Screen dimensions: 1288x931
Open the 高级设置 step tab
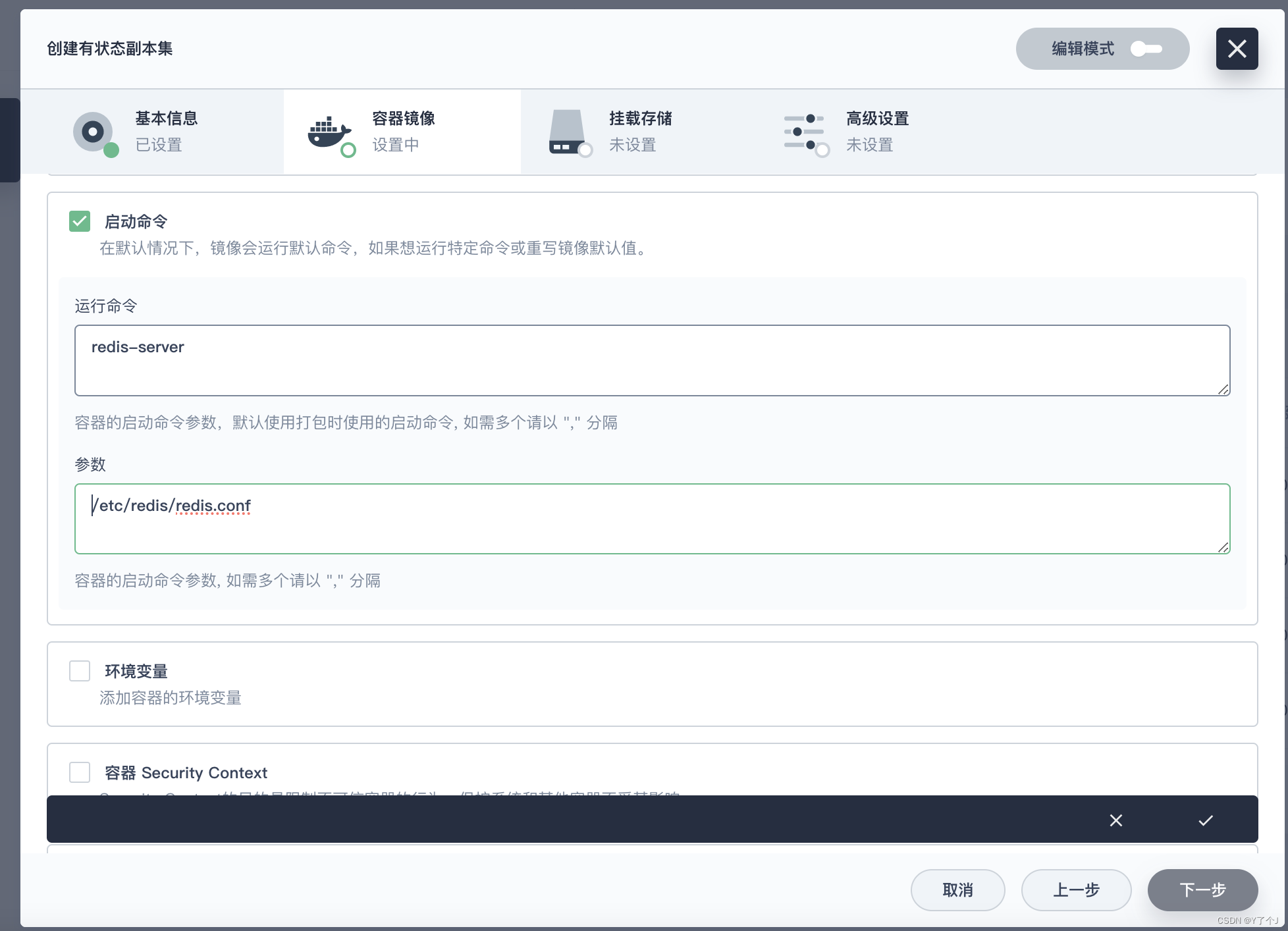[876, 132]
